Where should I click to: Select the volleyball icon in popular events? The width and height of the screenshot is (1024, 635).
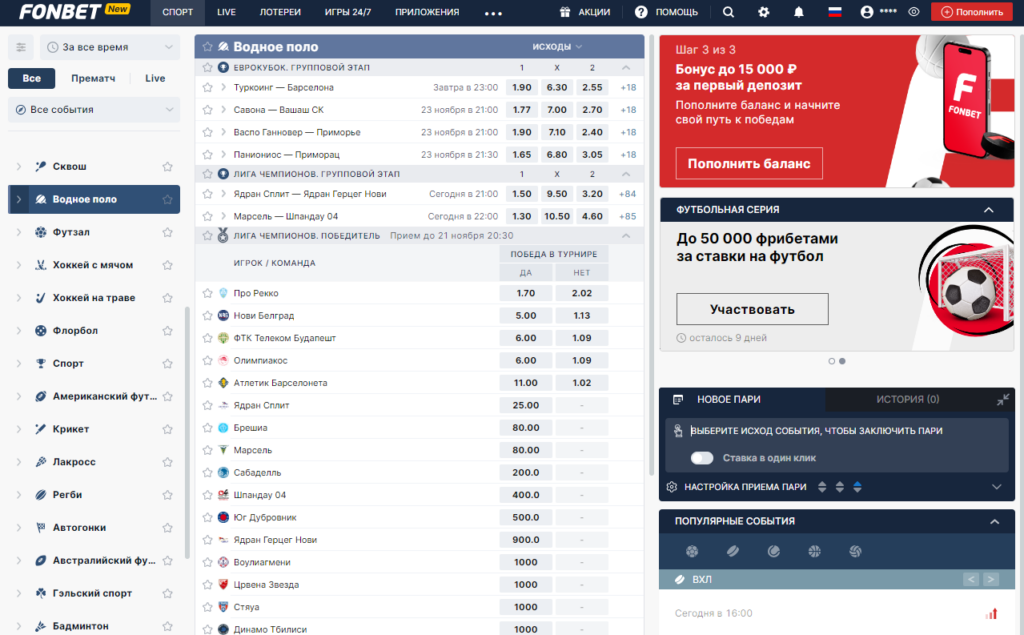click(x=855, y=551)
